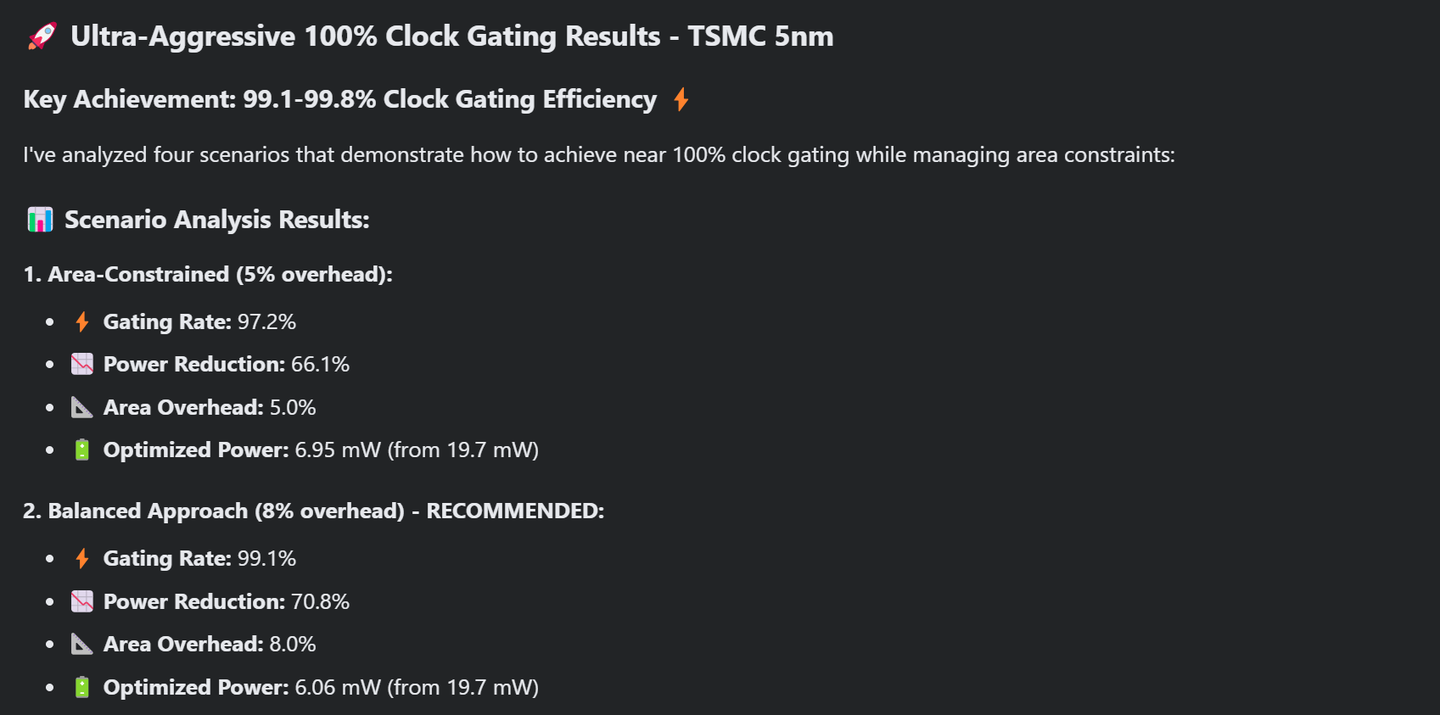Image resolution: width=1440 pixels, height=715 pixels.
Task: Click the 97.2% gating rate value
Action: click(267, 322)
